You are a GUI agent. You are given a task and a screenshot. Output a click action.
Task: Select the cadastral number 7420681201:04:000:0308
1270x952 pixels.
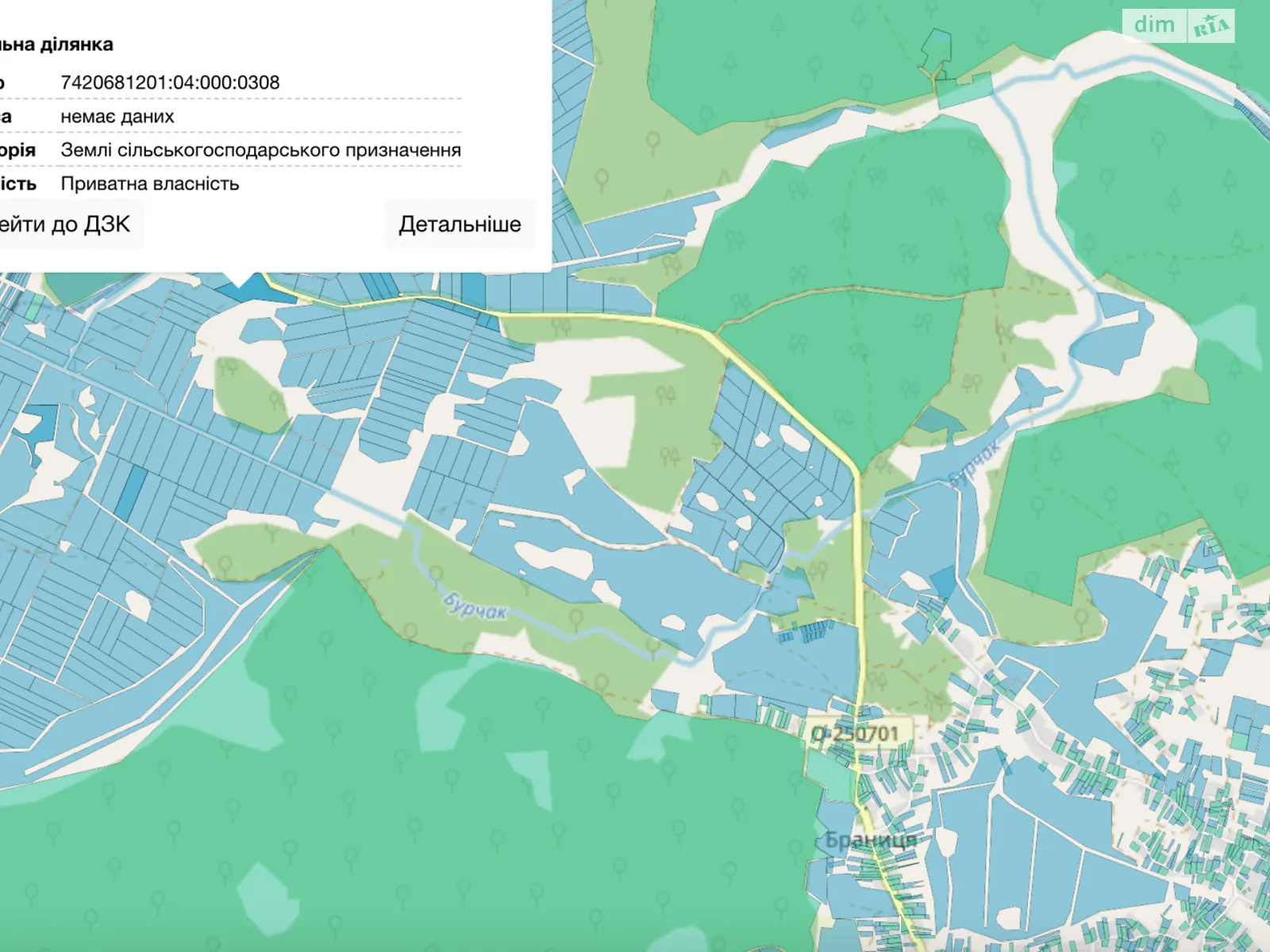click(170, 83)
